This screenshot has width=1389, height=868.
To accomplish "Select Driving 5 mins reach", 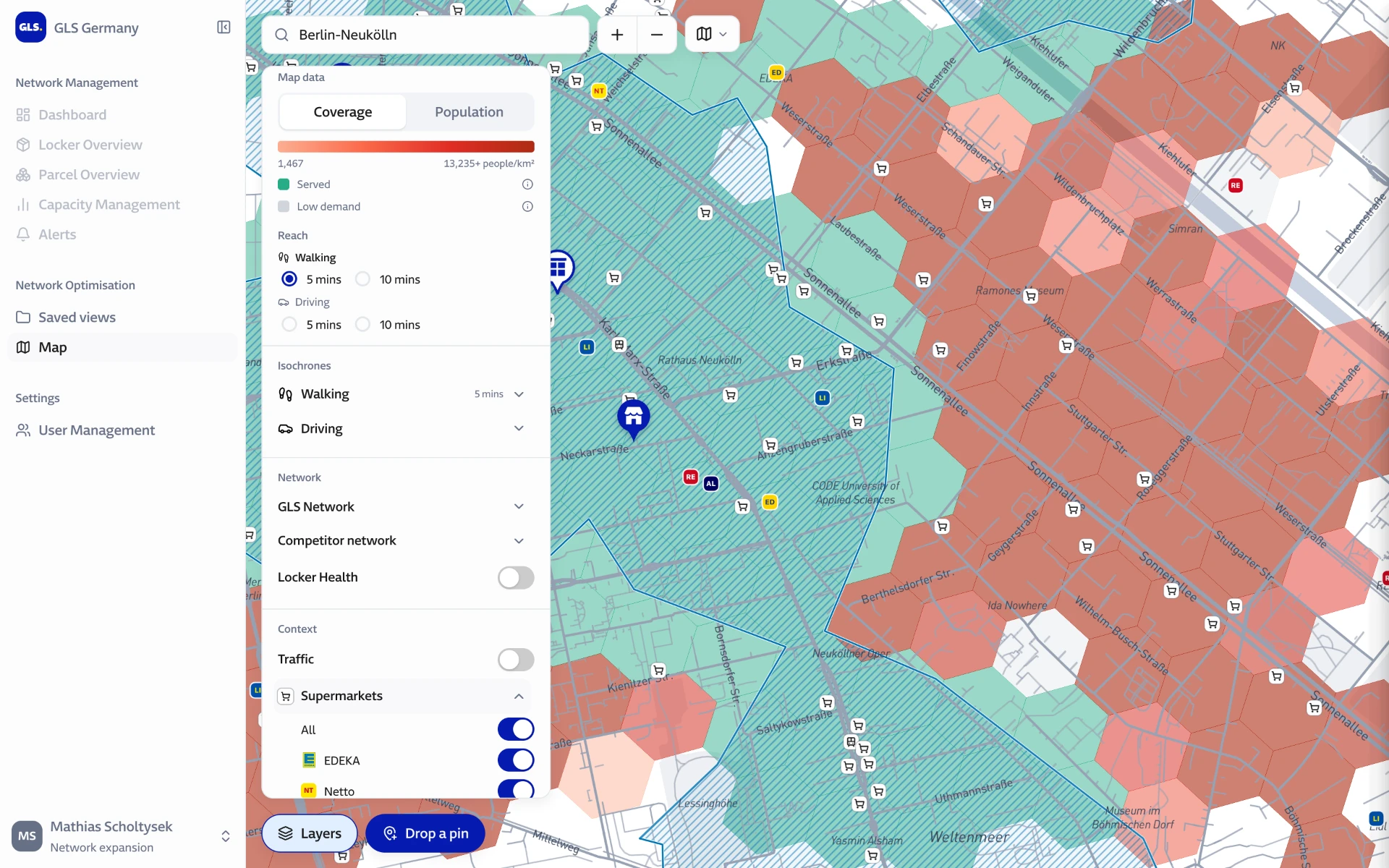I will 289,324.
